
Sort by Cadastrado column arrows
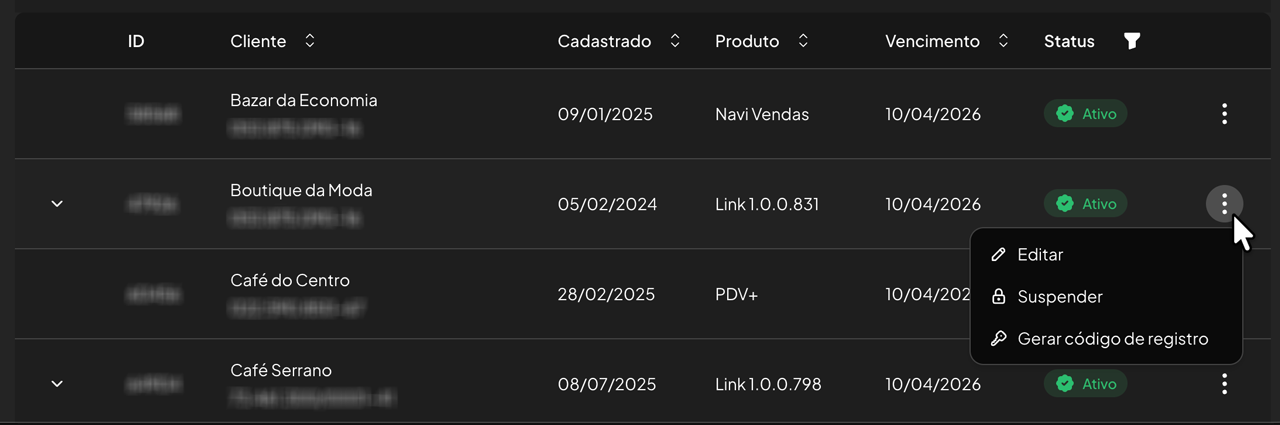[675, 41]
